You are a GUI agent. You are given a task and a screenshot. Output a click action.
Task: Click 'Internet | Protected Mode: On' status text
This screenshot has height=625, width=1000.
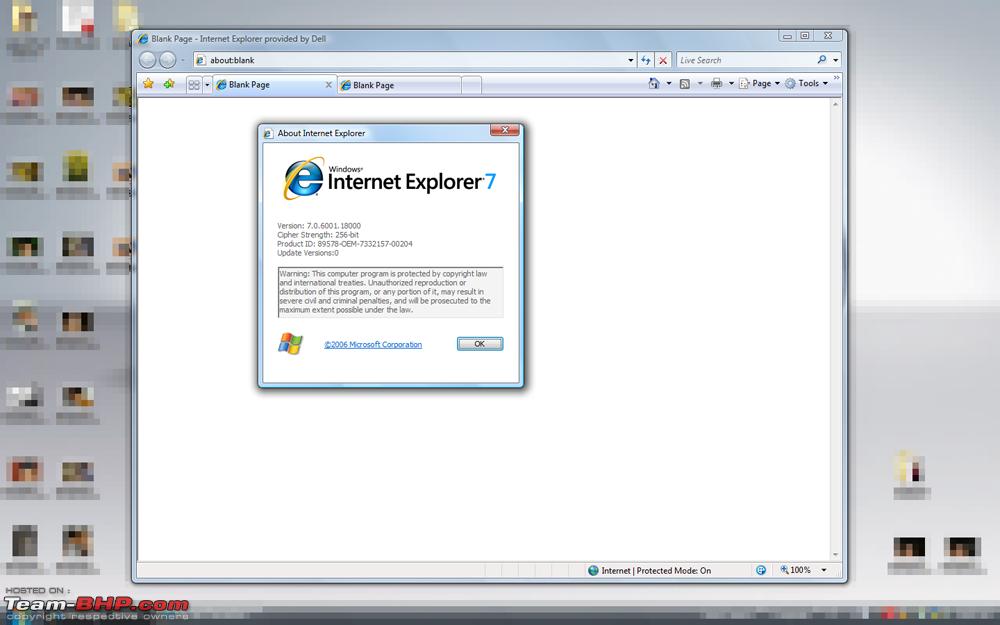pyautogui.click(x=656, y=571)
